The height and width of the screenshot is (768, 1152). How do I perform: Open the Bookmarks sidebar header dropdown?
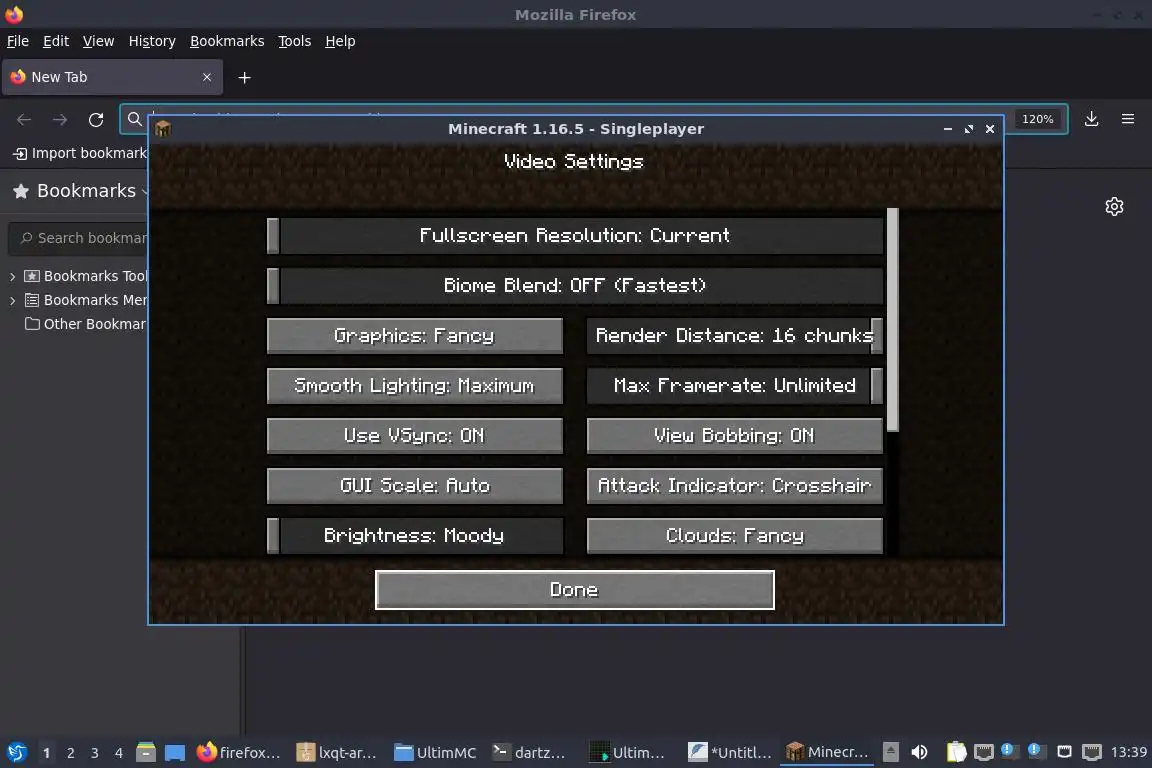click(80, 191)
